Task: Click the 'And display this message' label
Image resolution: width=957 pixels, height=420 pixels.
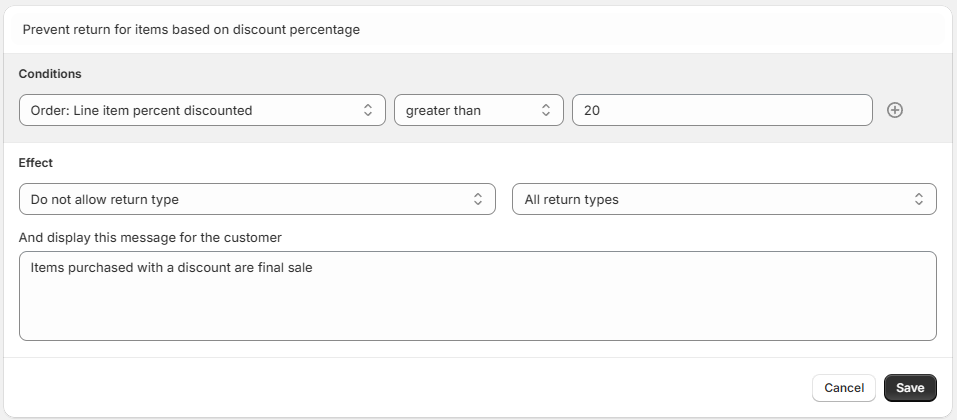Action: (150, 238)
